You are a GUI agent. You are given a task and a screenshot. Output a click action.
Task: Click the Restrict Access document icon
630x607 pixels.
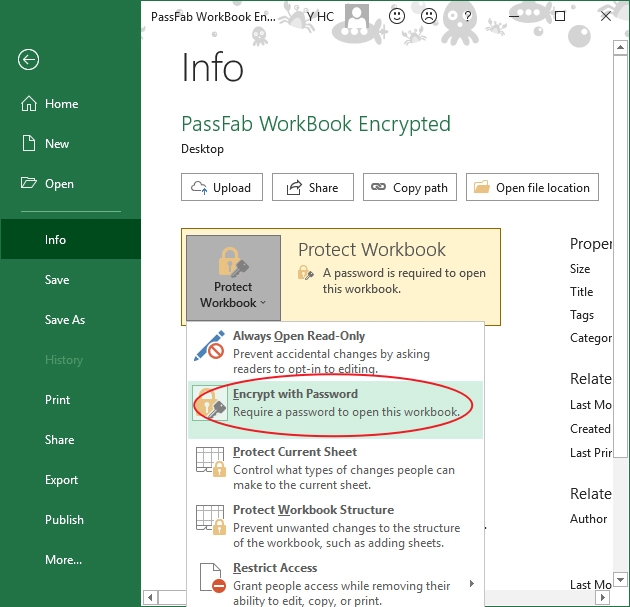[x=213, y=578]
